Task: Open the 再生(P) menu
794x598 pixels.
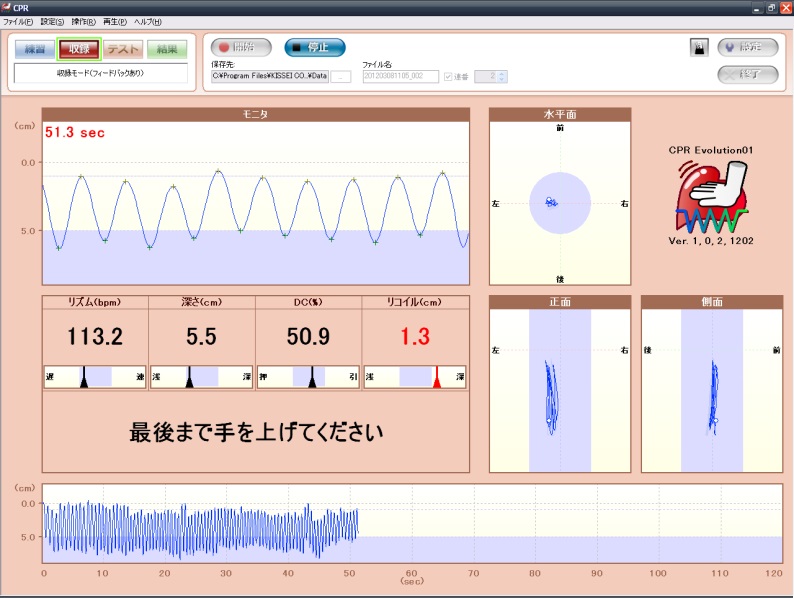Action: click(x=115, y=21)
